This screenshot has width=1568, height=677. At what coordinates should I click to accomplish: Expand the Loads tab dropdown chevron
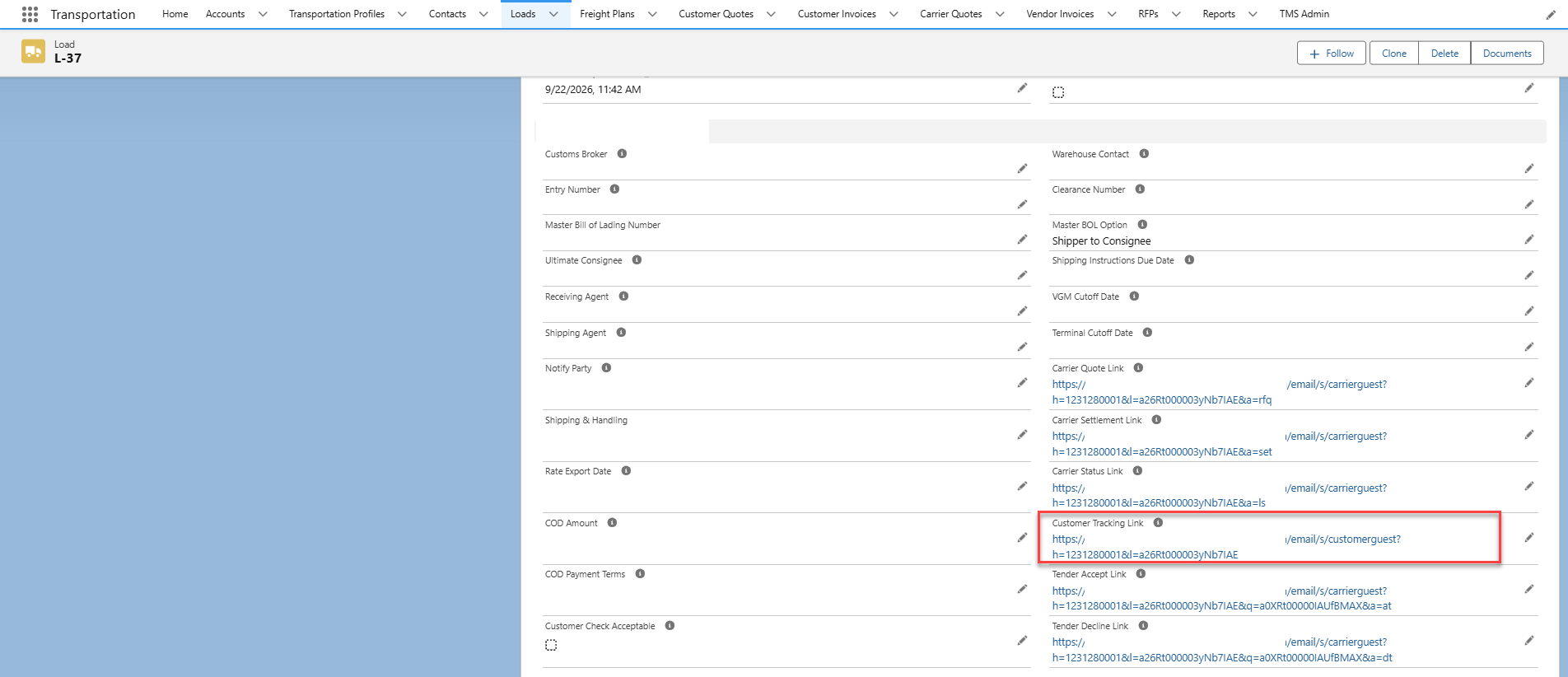(553, 14)
